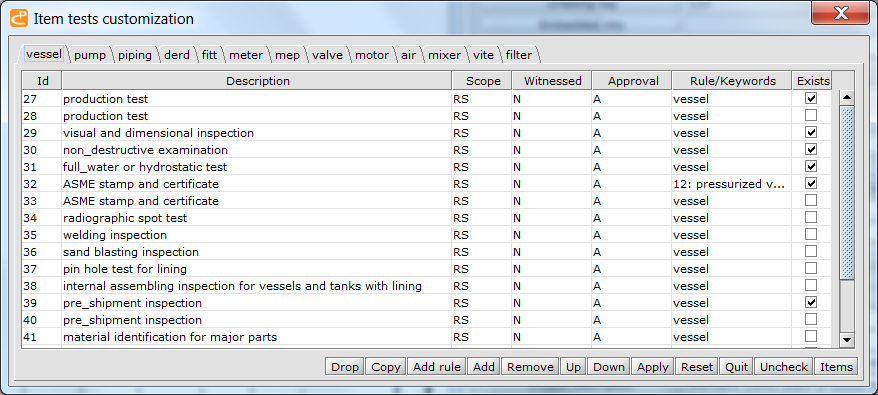This screenshot has height=395, width=878.
Task: Click the Scope column header
Action: click(x=483, y=81)
